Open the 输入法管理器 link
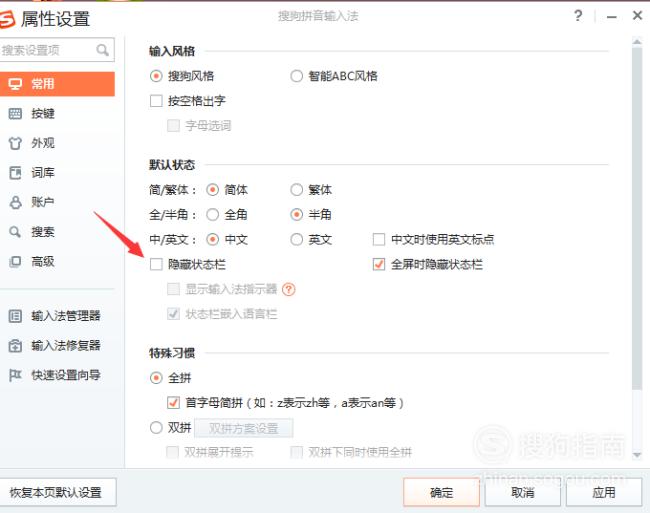This screenshot has width=650, height=513. point(66,316)
